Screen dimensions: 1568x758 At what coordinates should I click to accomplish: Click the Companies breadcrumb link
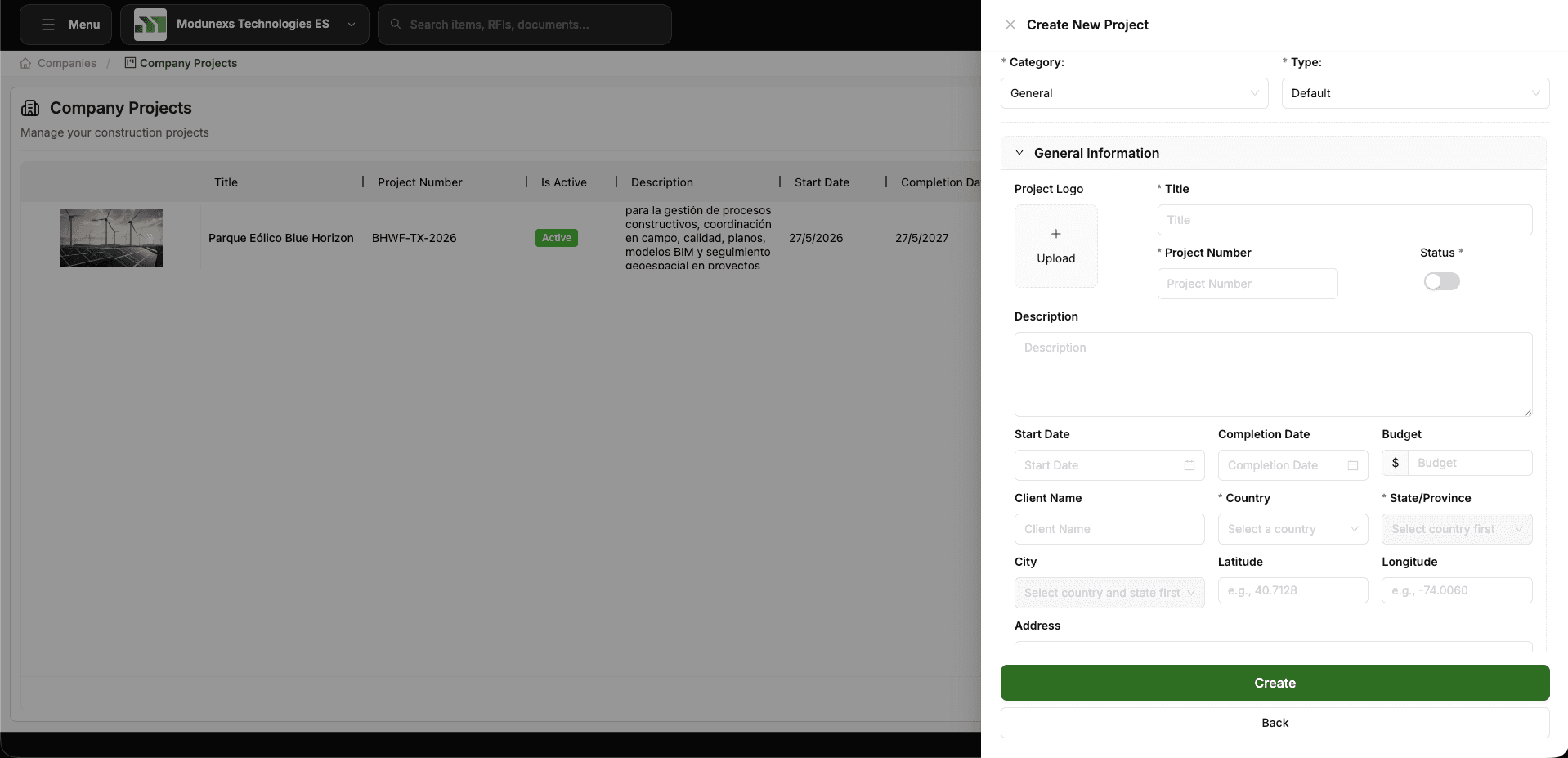67,63
